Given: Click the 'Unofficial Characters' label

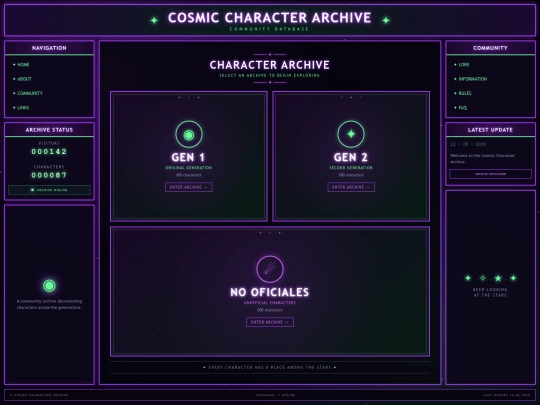Looking at the screenshot, I should [x=270, y=303].
